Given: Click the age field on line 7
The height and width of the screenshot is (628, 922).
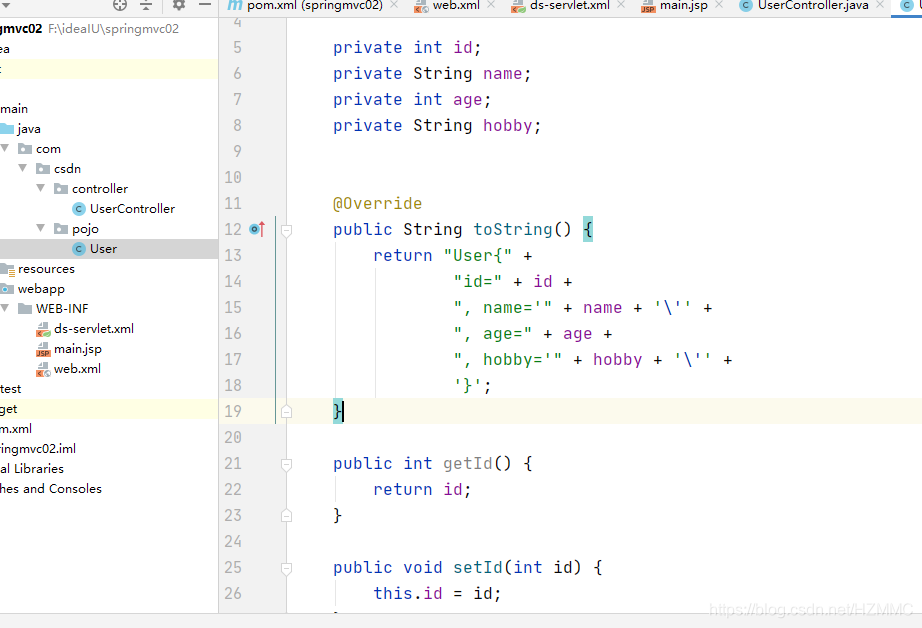Looking at the screenshot, I should tap(467, 99).
